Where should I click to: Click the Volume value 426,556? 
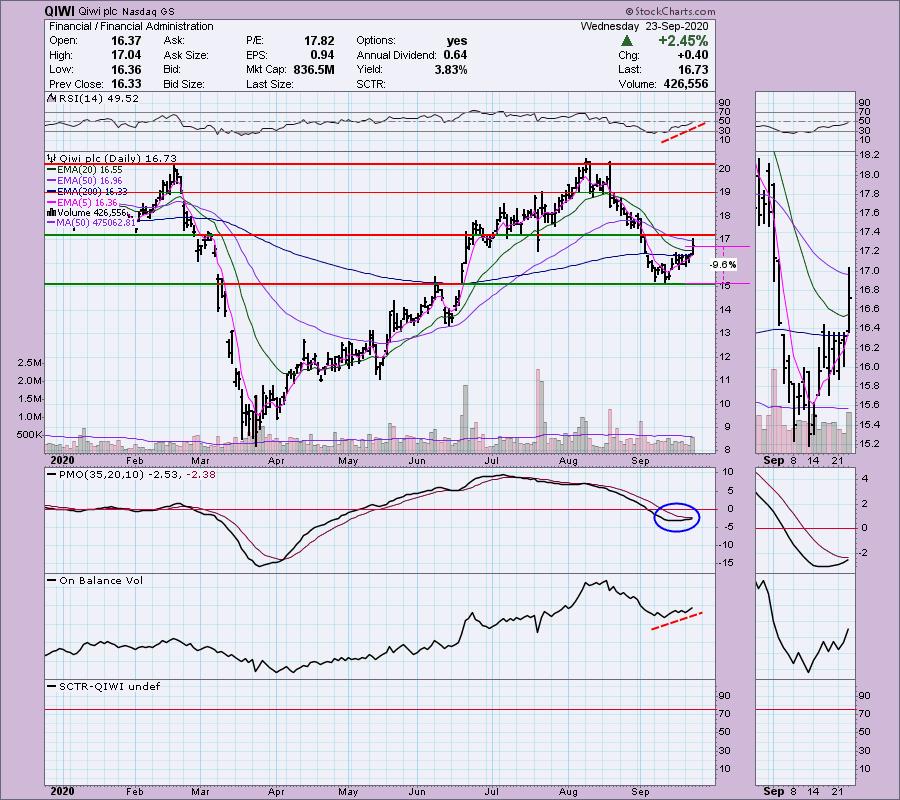[686, 84]
